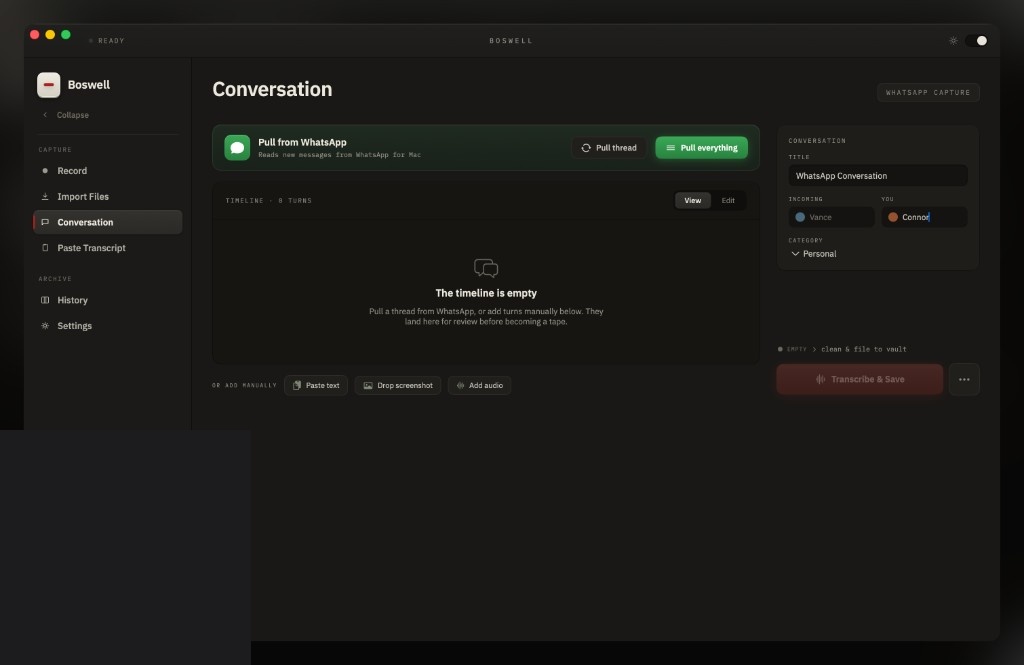Click the refresh icon on Pull thread
This screenshot has height=665, width=1024.
586,148
